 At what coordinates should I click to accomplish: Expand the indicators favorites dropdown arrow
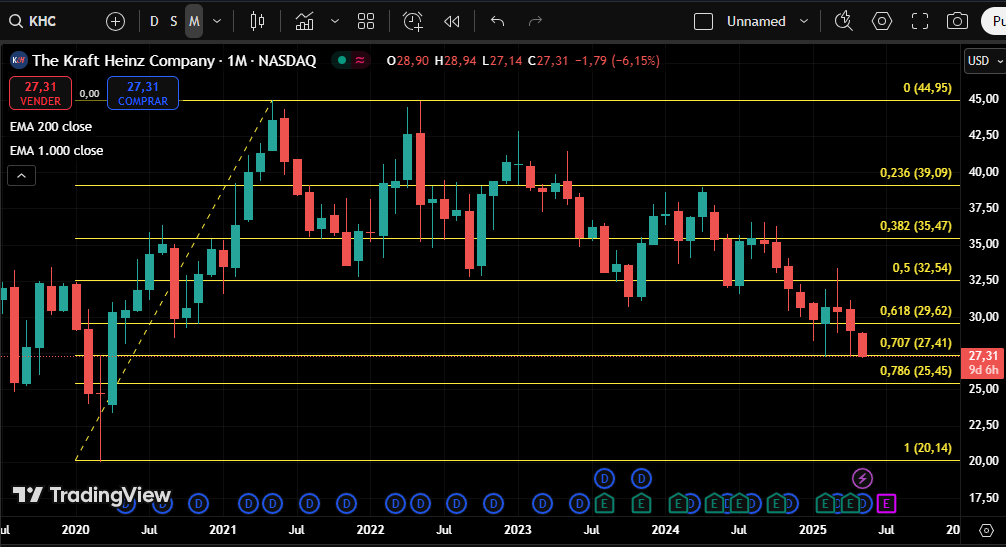pos(334,21)
